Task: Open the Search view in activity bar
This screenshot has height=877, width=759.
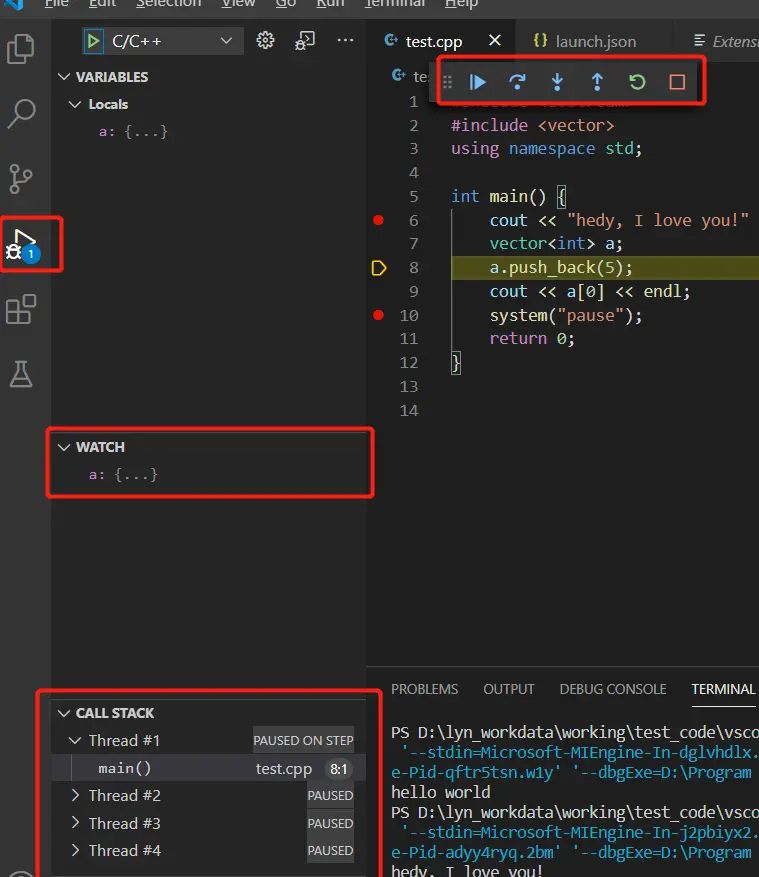Action: (x=21, y=114)
